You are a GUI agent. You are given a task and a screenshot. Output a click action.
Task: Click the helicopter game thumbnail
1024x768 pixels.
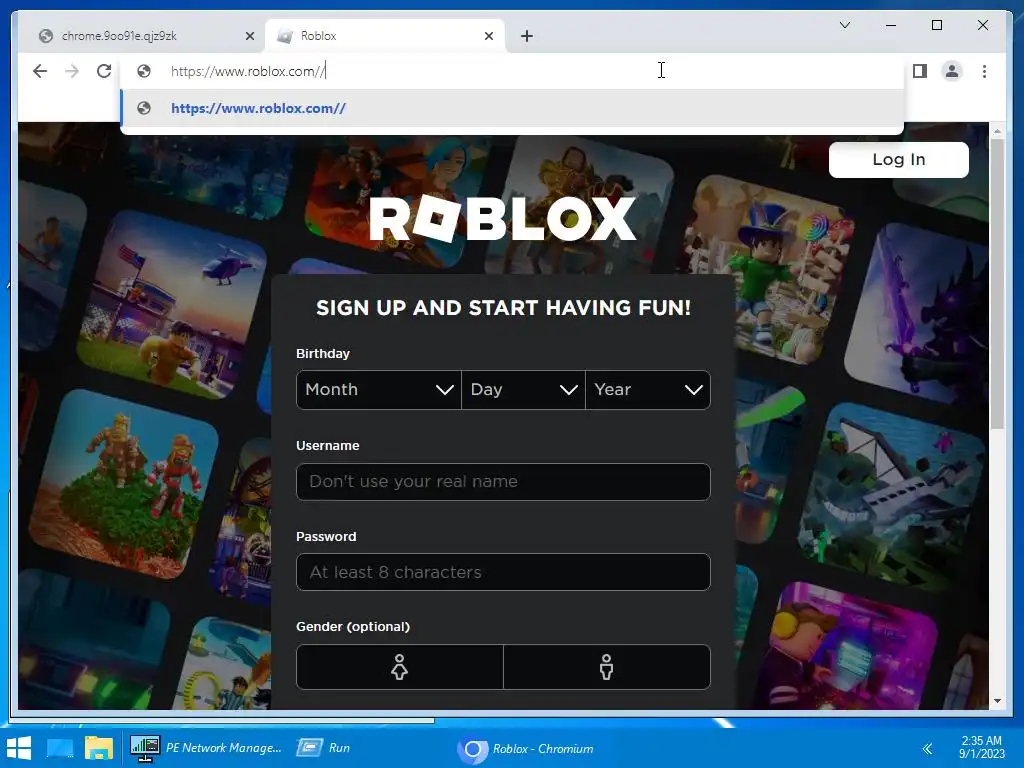172,305
